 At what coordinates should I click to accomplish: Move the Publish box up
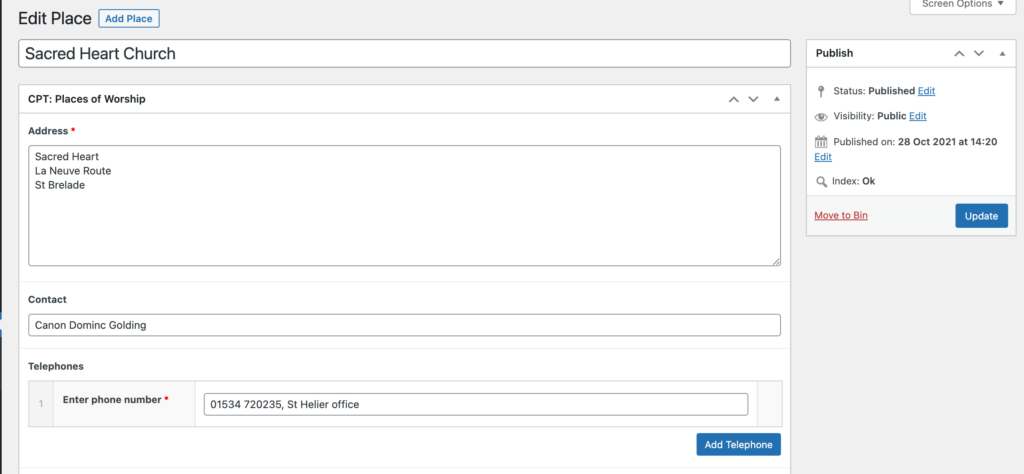click(x=959, y=53)
